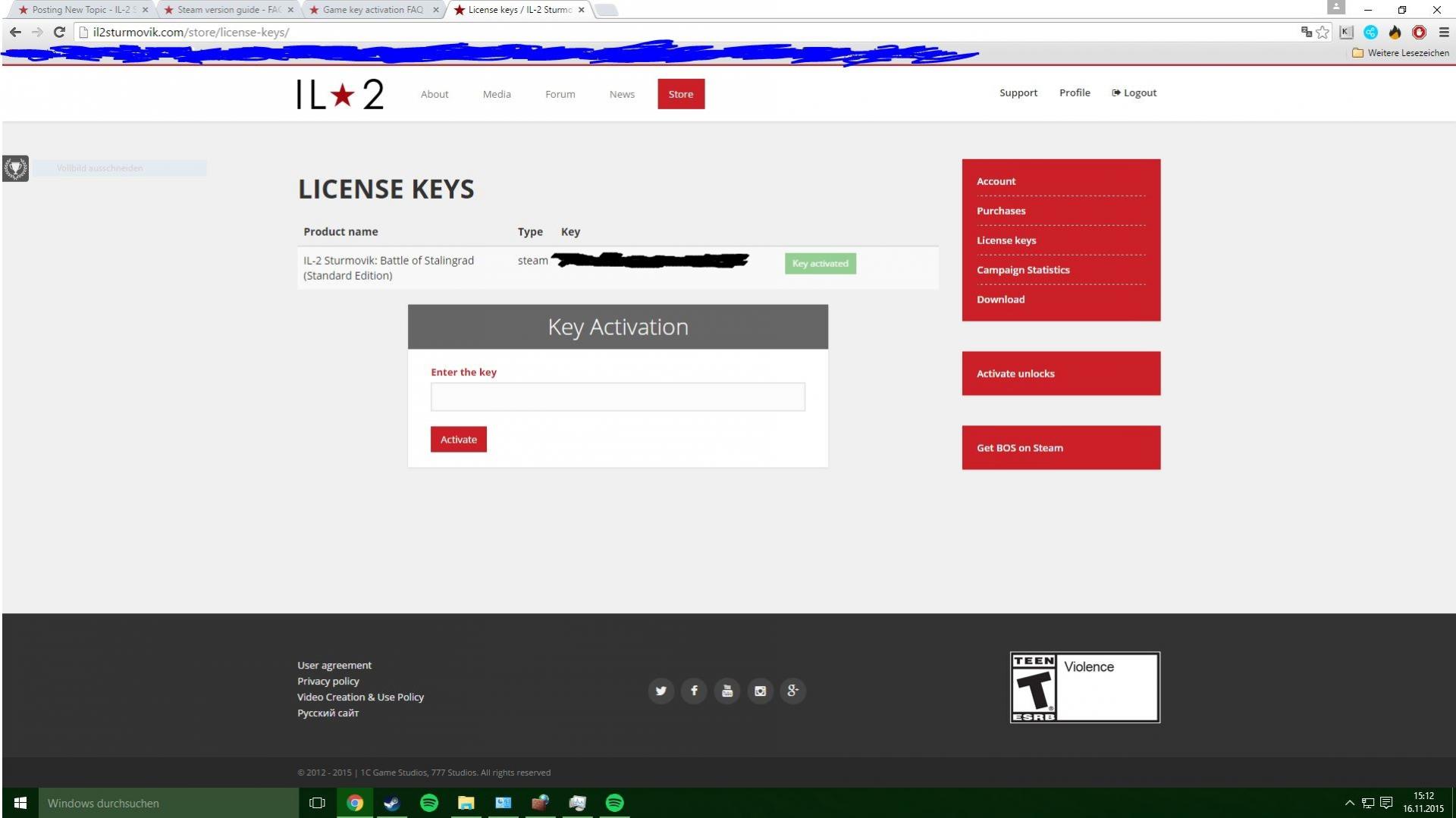The width and height of the screenshot is (1456, 818).
Task: Log out via the Logout link
Action: [x=1134, y=92]
